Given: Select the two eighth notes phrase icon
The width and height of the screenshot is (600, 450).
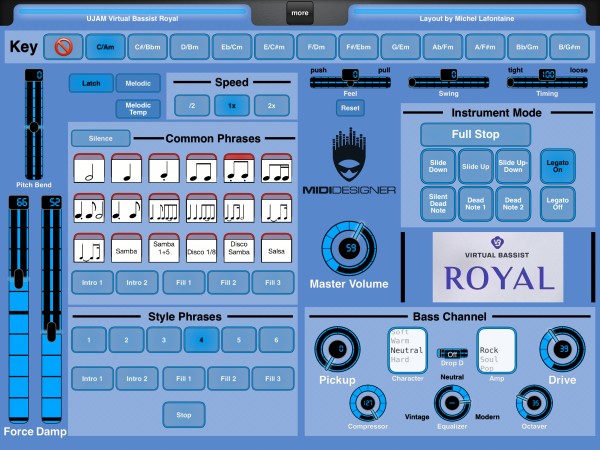Looking at the screenshot, I should tap(201, 168).
